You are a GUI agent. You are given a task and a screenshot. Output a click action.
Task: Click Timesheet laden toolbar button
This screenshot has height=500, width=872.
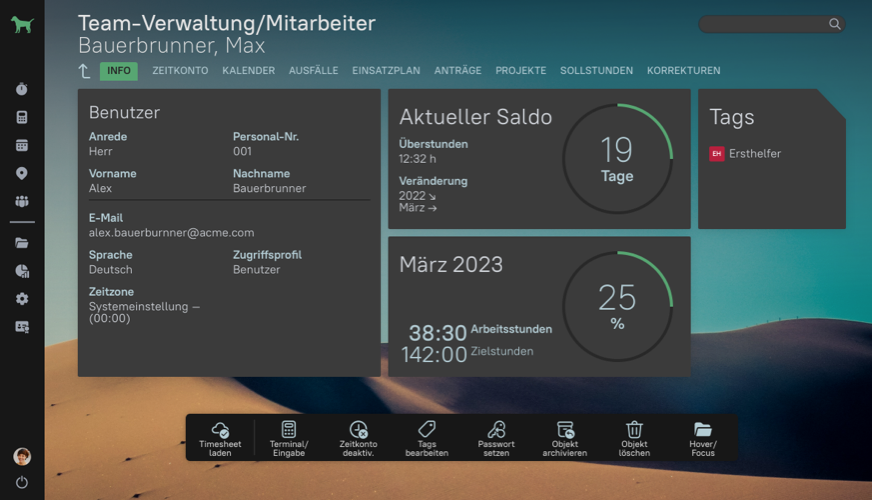pyautogui.click(x=220, y=438)
